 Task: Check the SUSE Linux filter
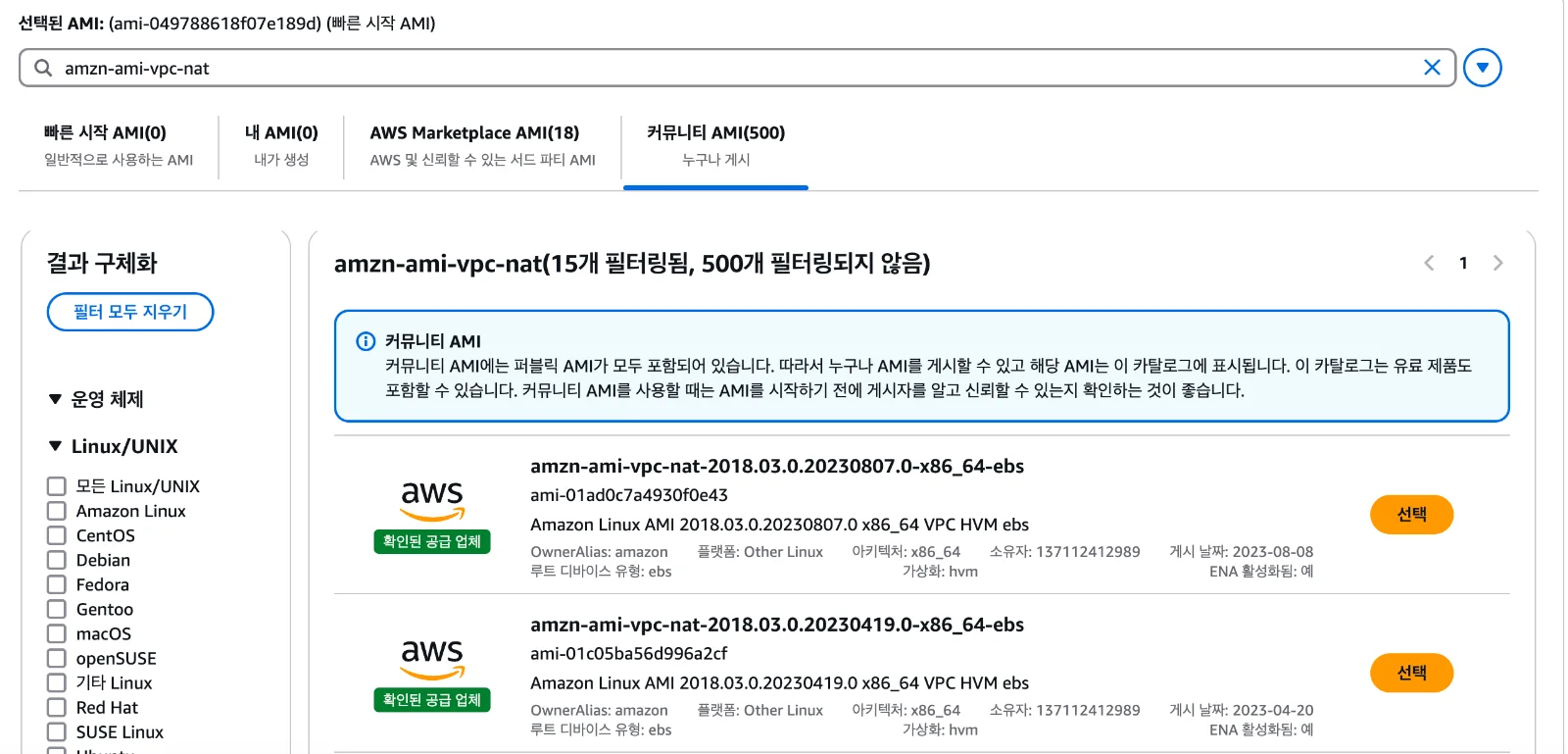57,731
